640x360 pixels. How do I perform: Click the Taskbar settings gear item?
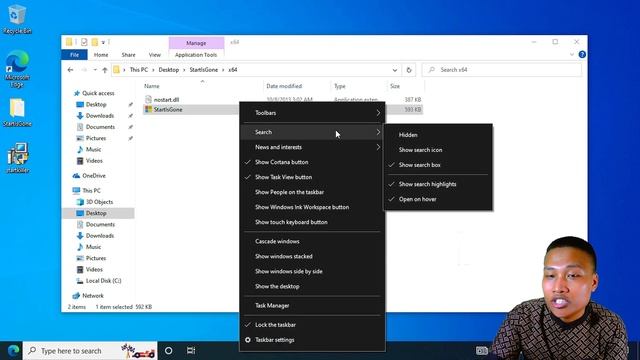(x=312, y=340)
